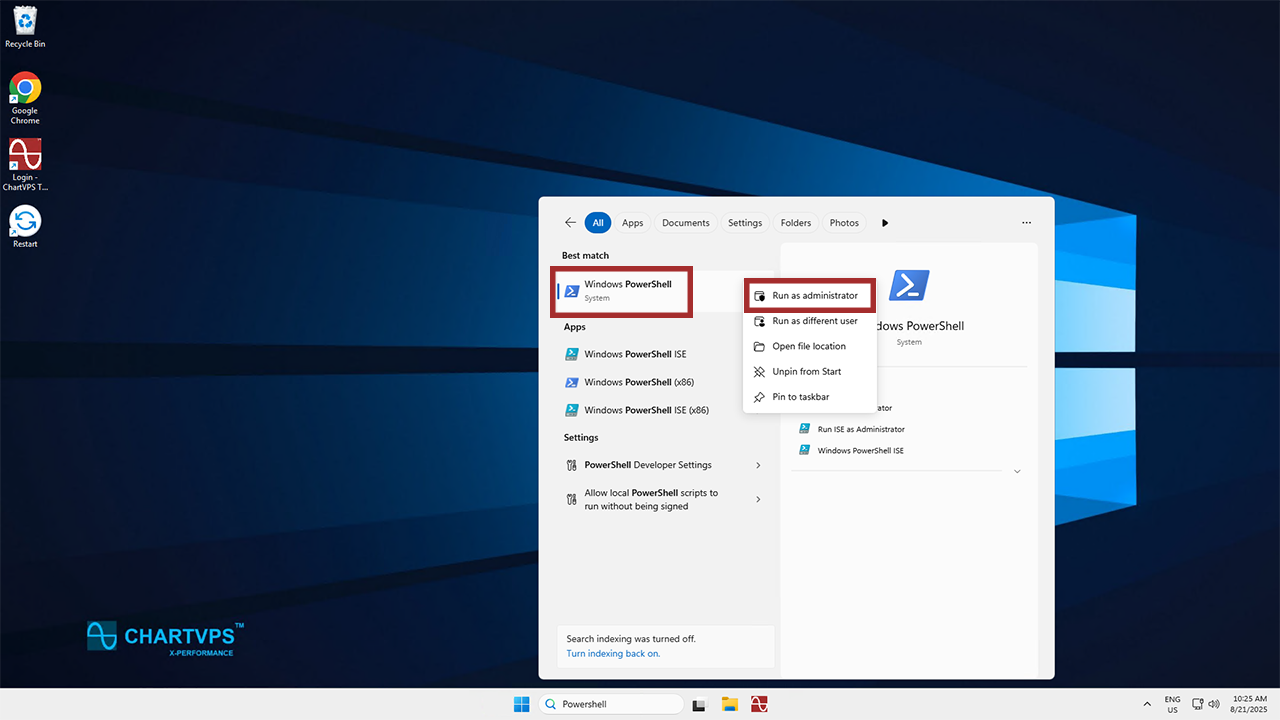The height and width of the screenshot is (720, 1280).
Task: Expand PowerShell Developer Settings chevron
Action: [758, 465]
